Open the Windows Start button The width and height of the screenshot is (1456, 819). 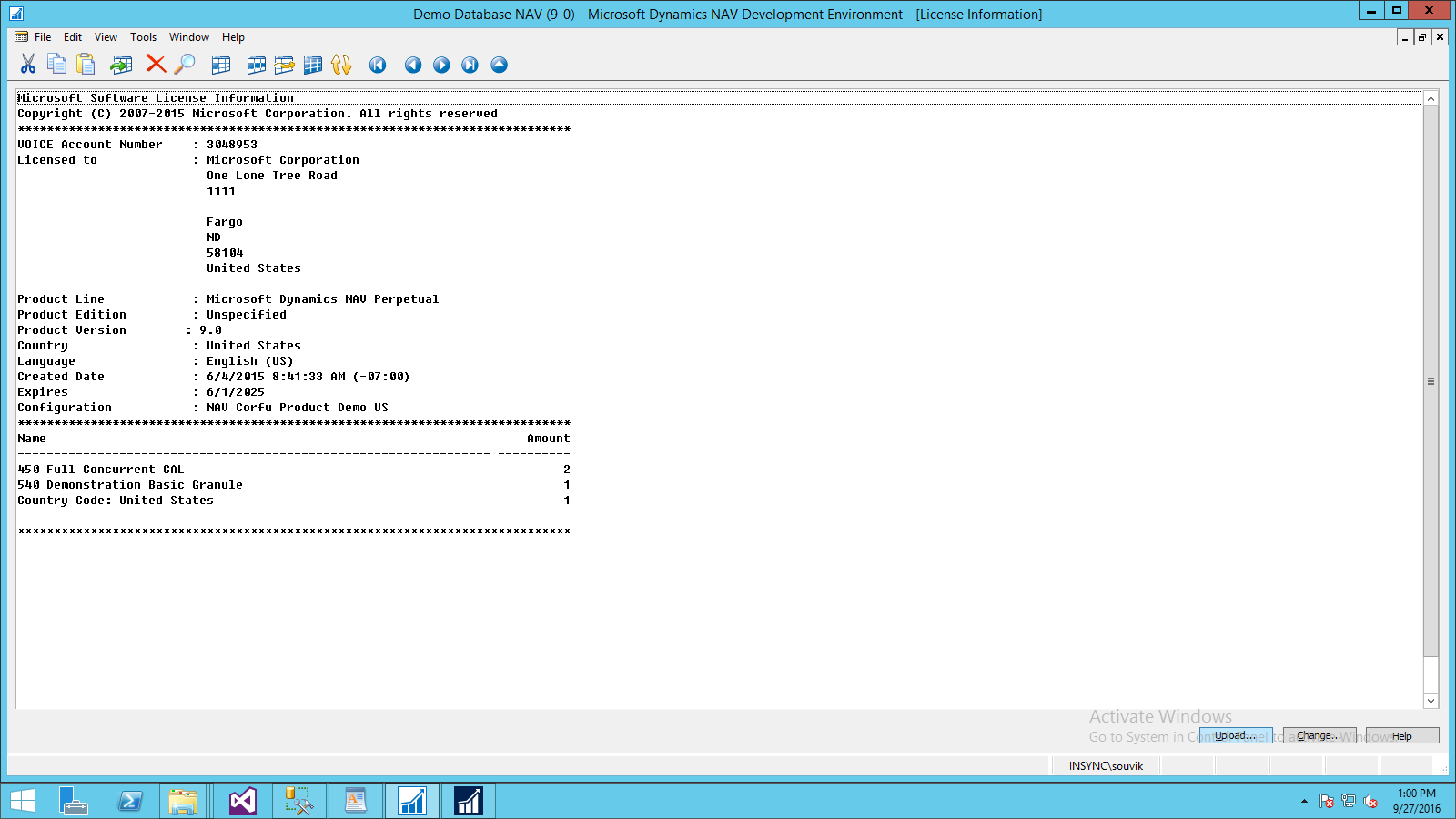click(x=23, y=801)
